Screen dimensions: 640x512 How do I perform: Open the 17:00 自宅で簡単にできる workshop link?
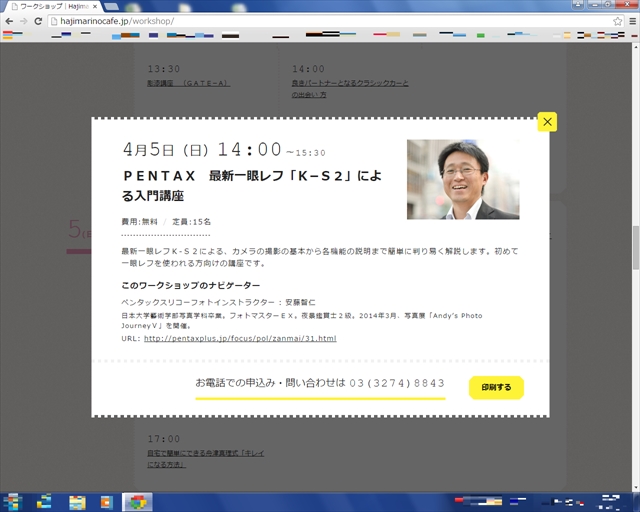coord(206,459)
